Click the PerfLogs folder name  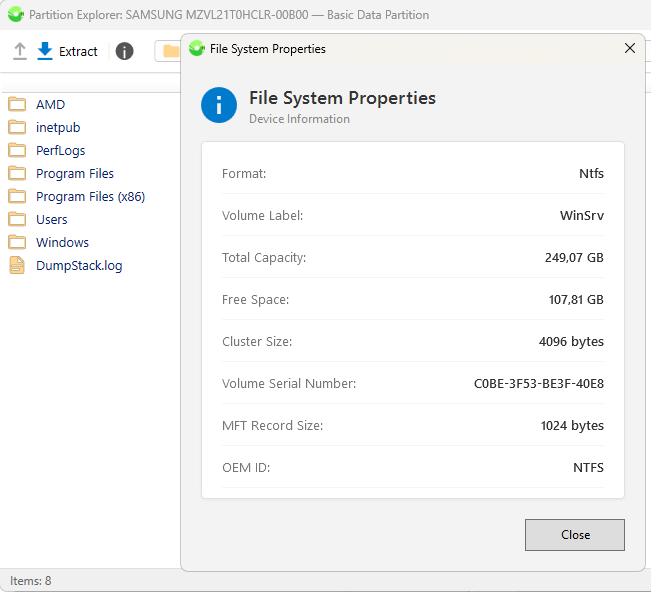[61, 151]
